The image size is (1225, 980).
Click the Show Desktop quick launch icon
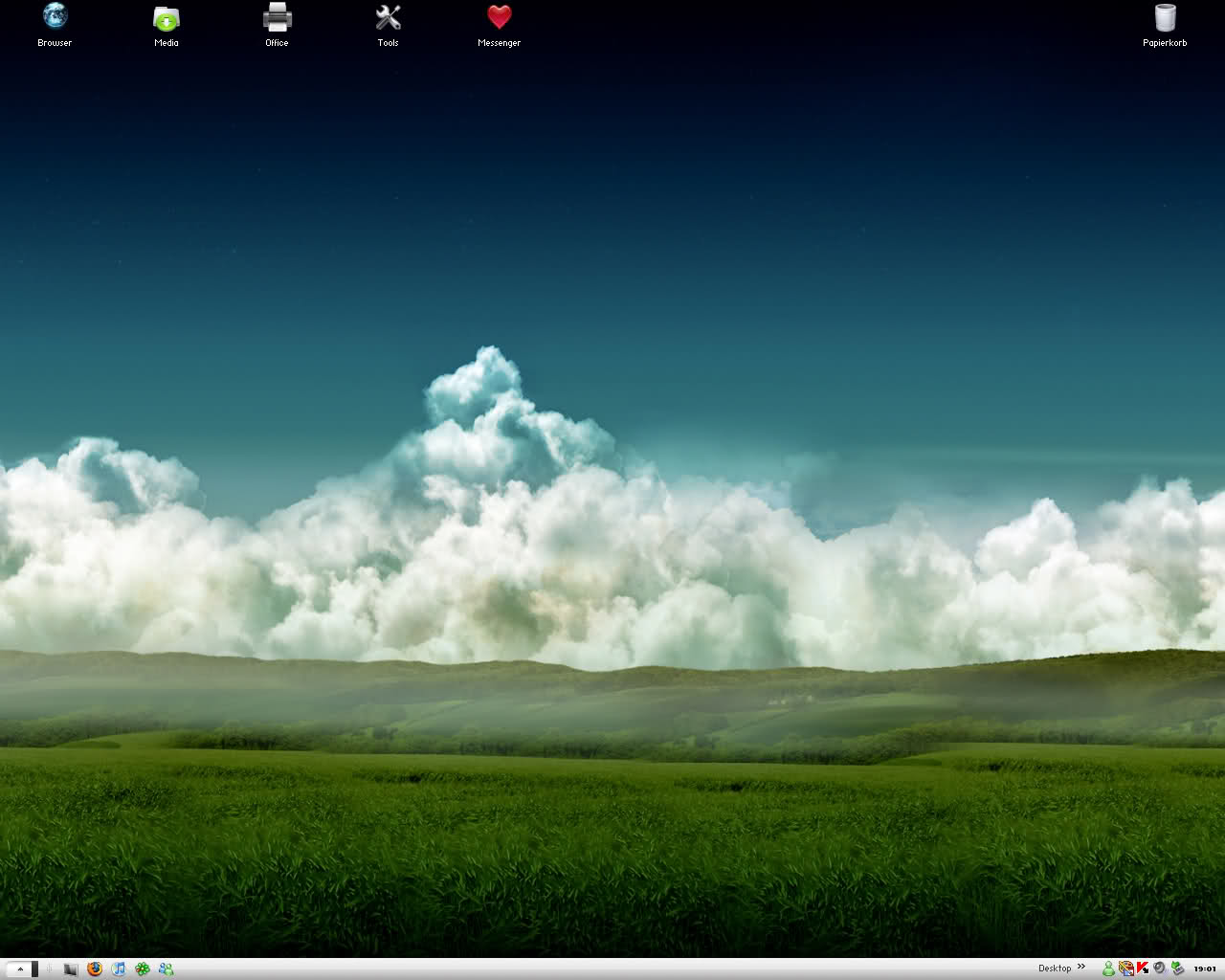(70, 969)
